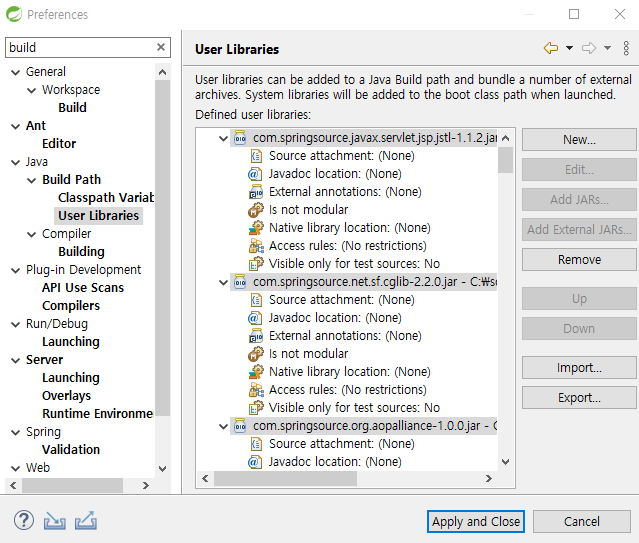Image resolution: width=639 pixels, height=543 pixels.
Task: Open the Spring Validation page
Action: point(71,449)
